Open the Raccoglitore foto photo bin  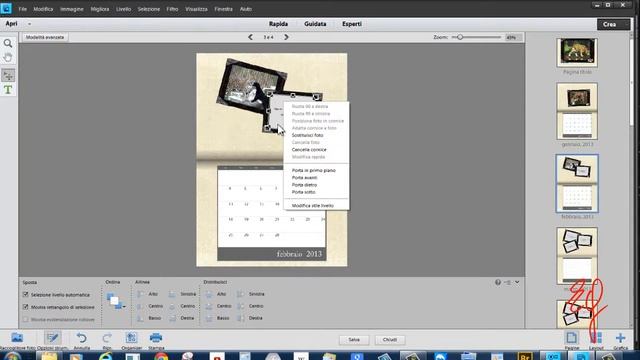pyautogui.click(x=17, y=340)
